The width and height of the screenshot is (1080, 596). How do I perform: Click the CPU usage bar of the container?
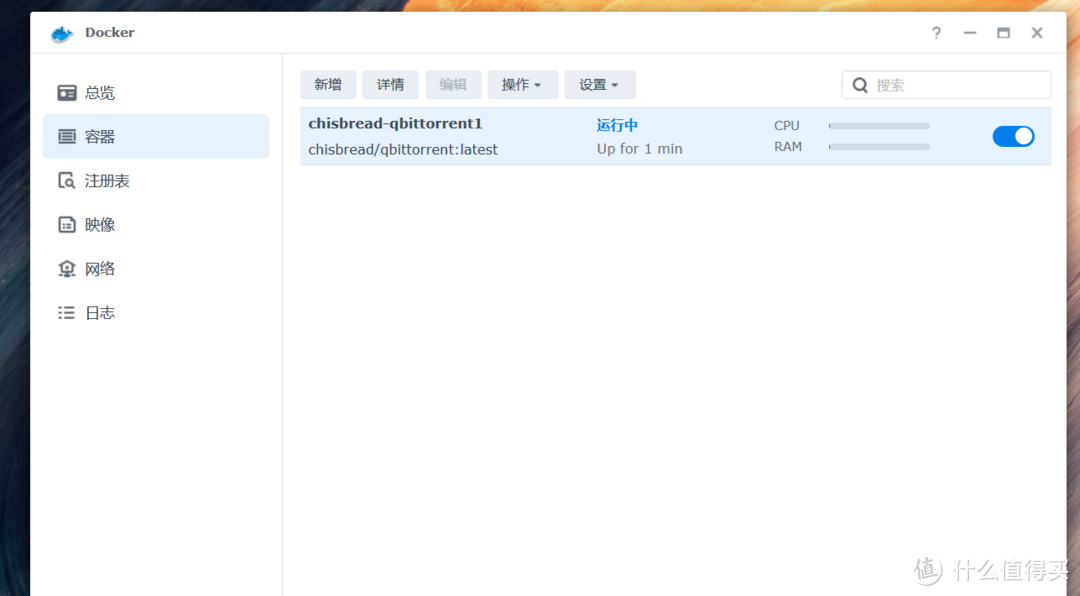(x=878, y=126)
